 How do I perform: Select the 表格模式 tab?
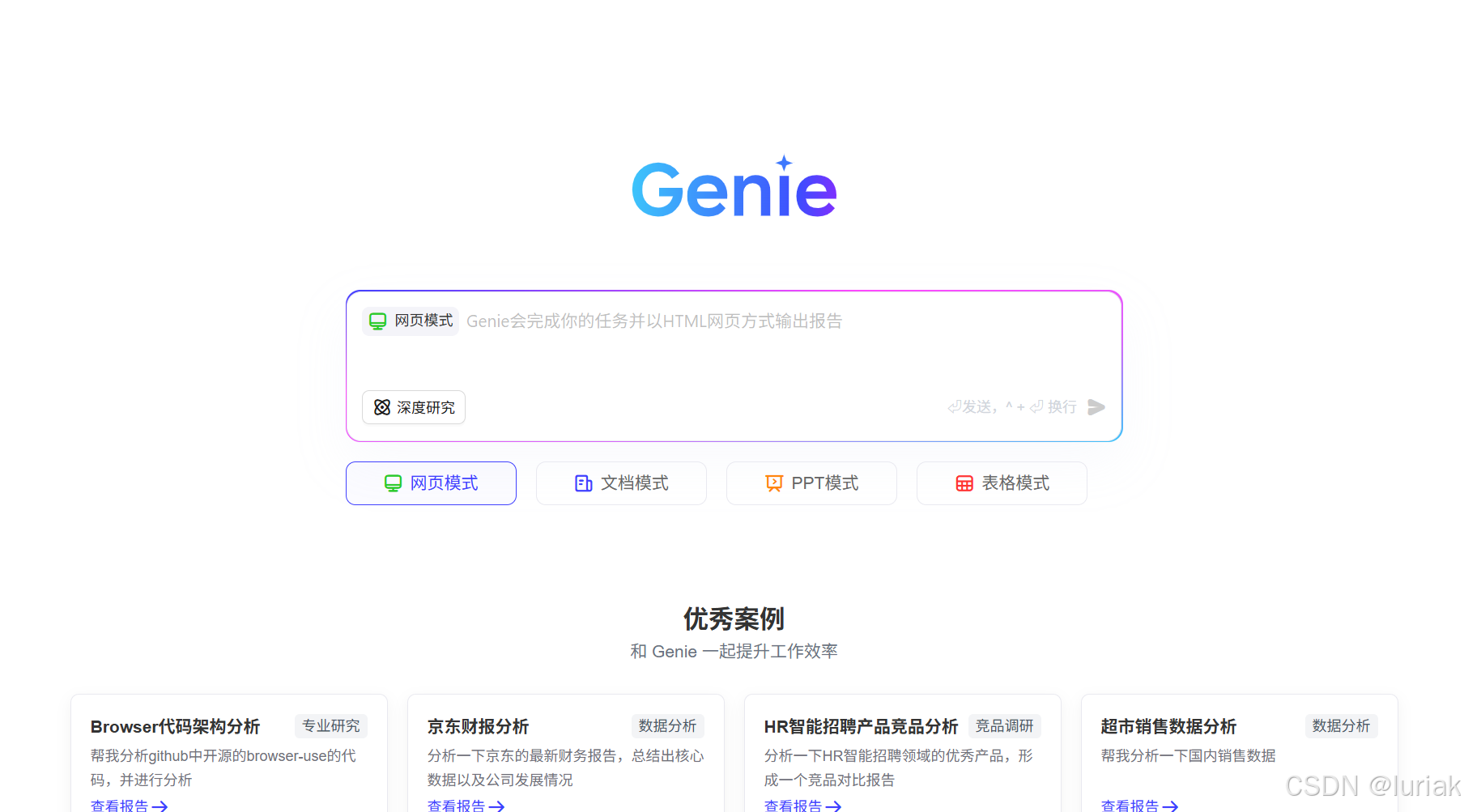(1002, 483)
